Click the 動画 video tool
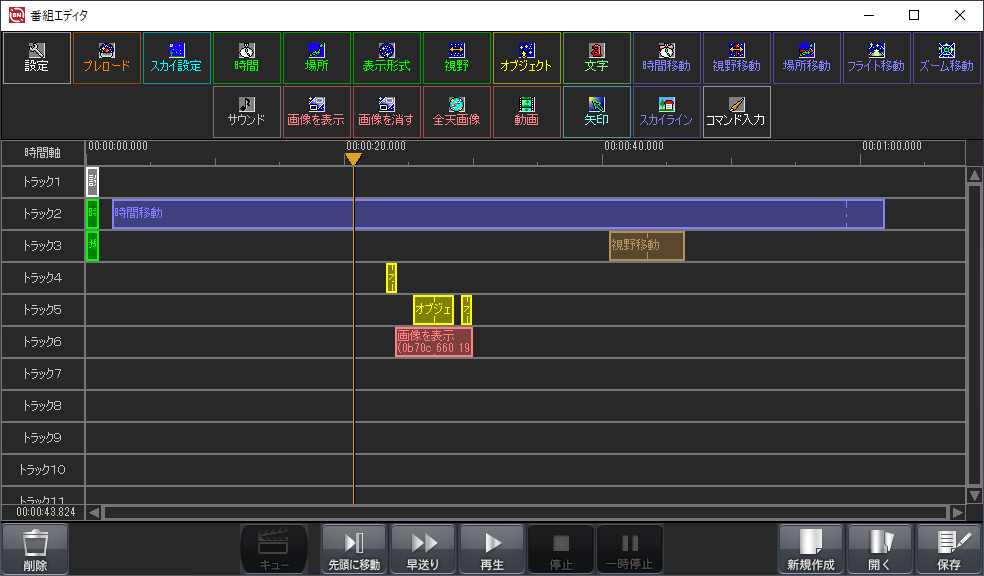 coord(527,112)
